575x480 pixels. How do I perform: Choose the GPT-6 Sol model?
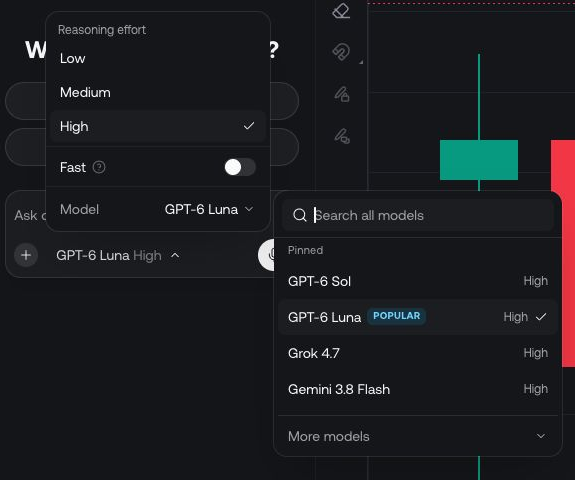[x=418, y=281]
